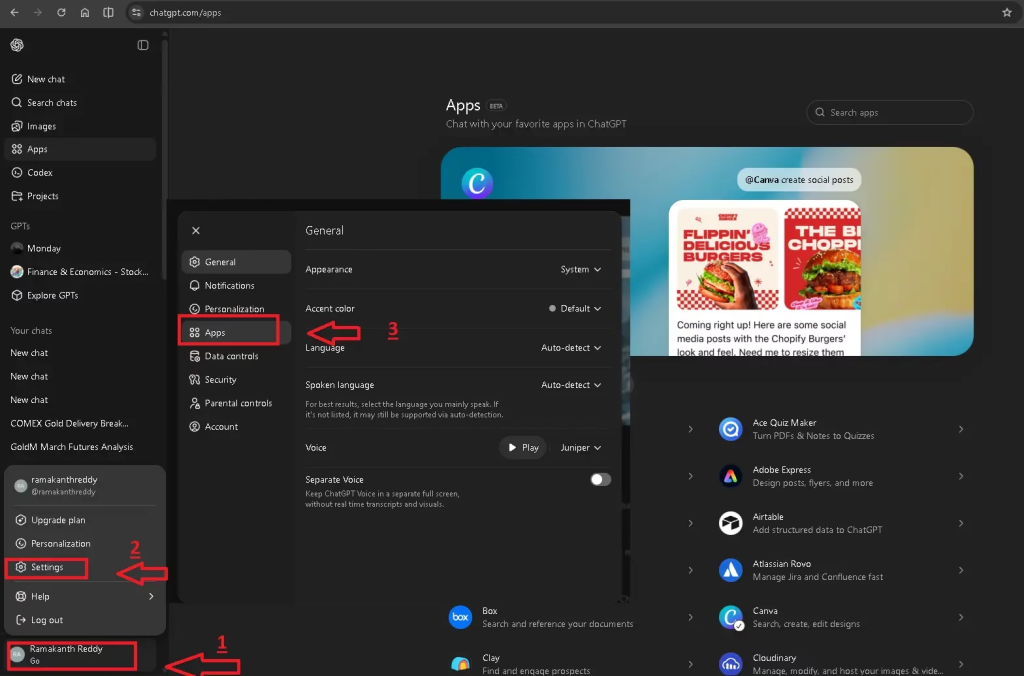Click the Ace Quiz Maker icon

[x=731, y=429]
